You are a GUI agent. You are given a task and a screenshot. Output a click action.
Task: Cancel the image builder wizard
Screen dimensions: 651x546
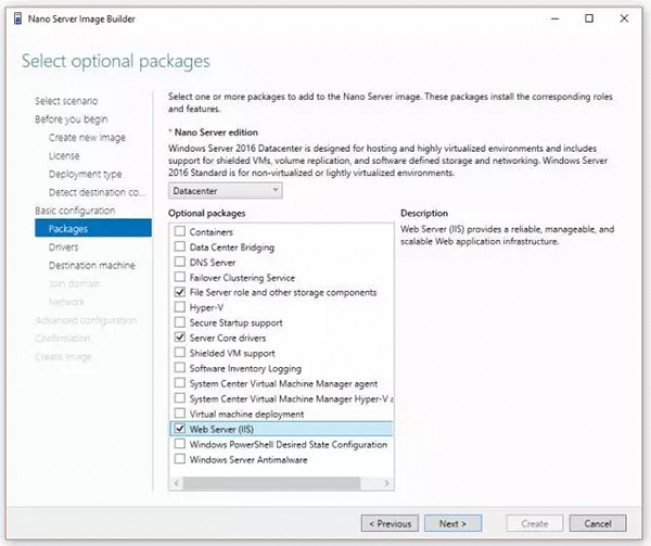(x=598, y=524)
